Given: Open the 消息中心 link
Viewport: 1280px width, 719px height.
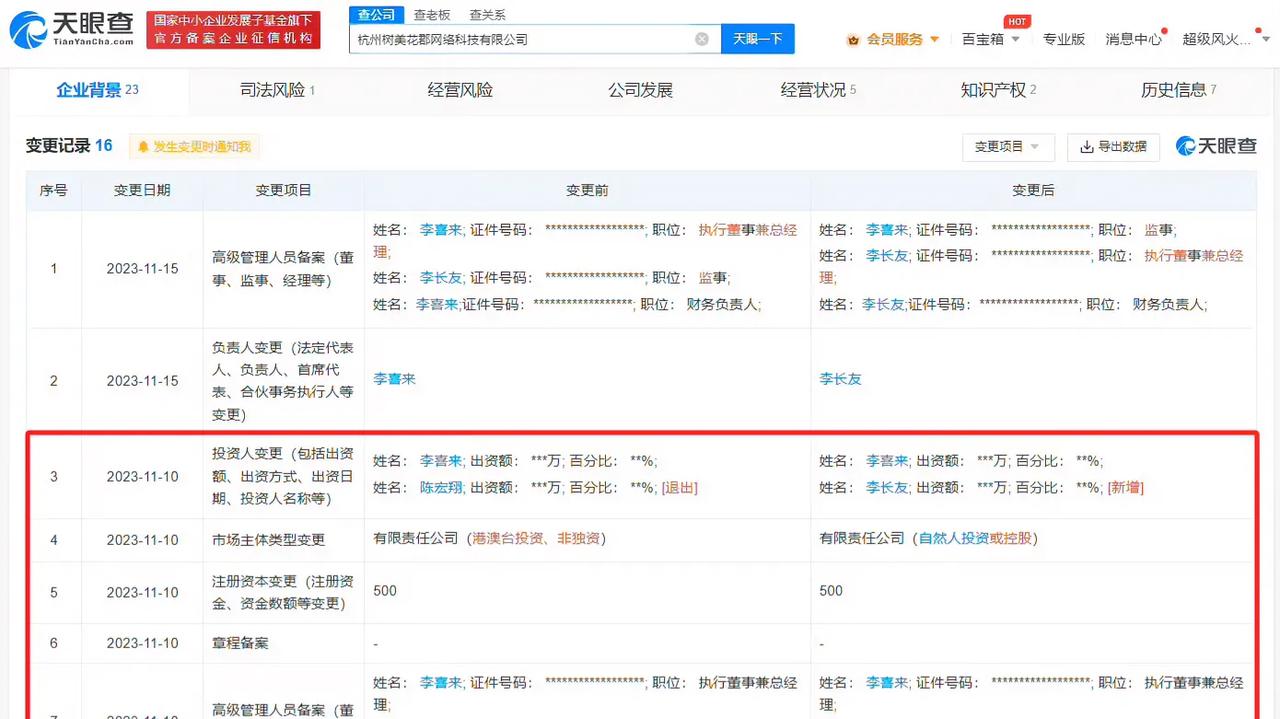Looking at the screenshot, I should point(1133,40).
